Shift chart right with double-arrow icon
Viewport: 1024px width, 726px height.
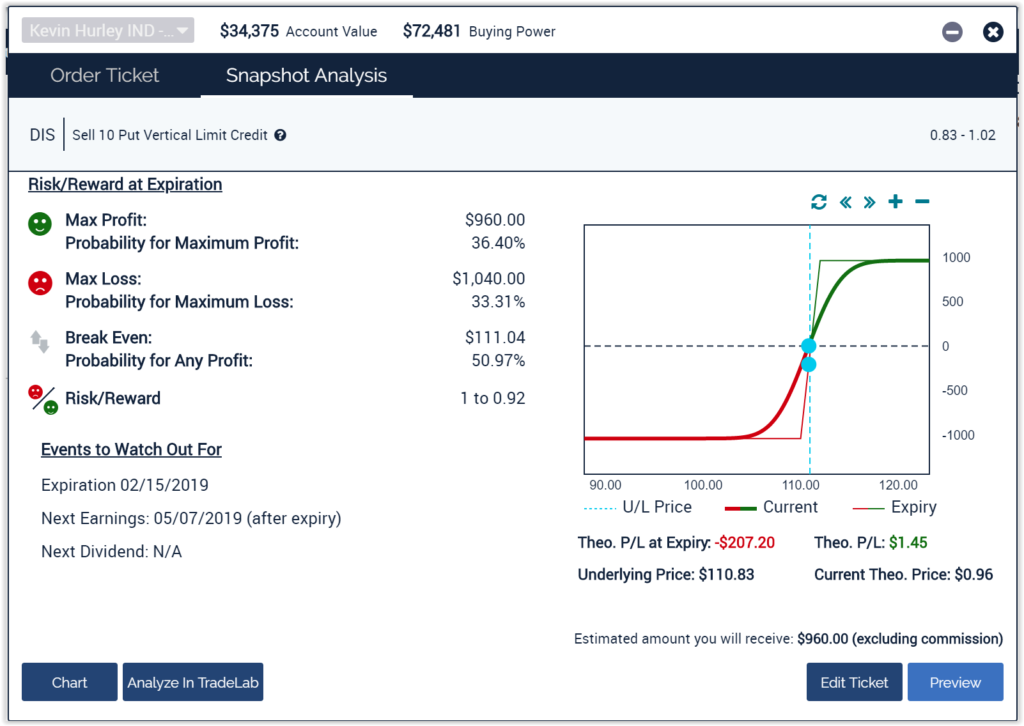[x=869, y=202]
